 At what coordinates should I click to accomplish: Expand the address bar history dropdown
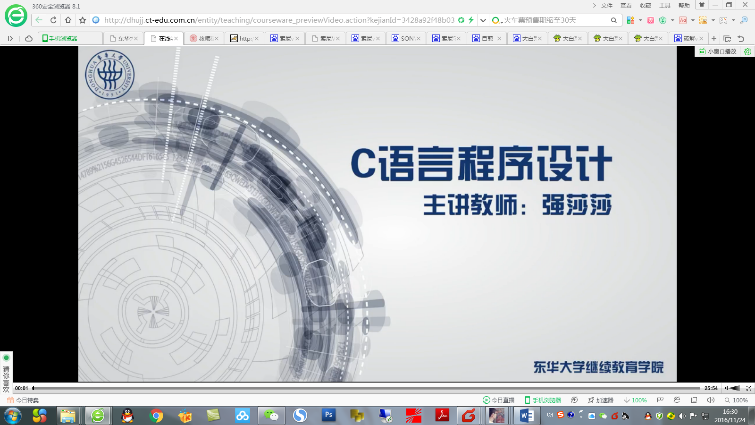point(483,20)
